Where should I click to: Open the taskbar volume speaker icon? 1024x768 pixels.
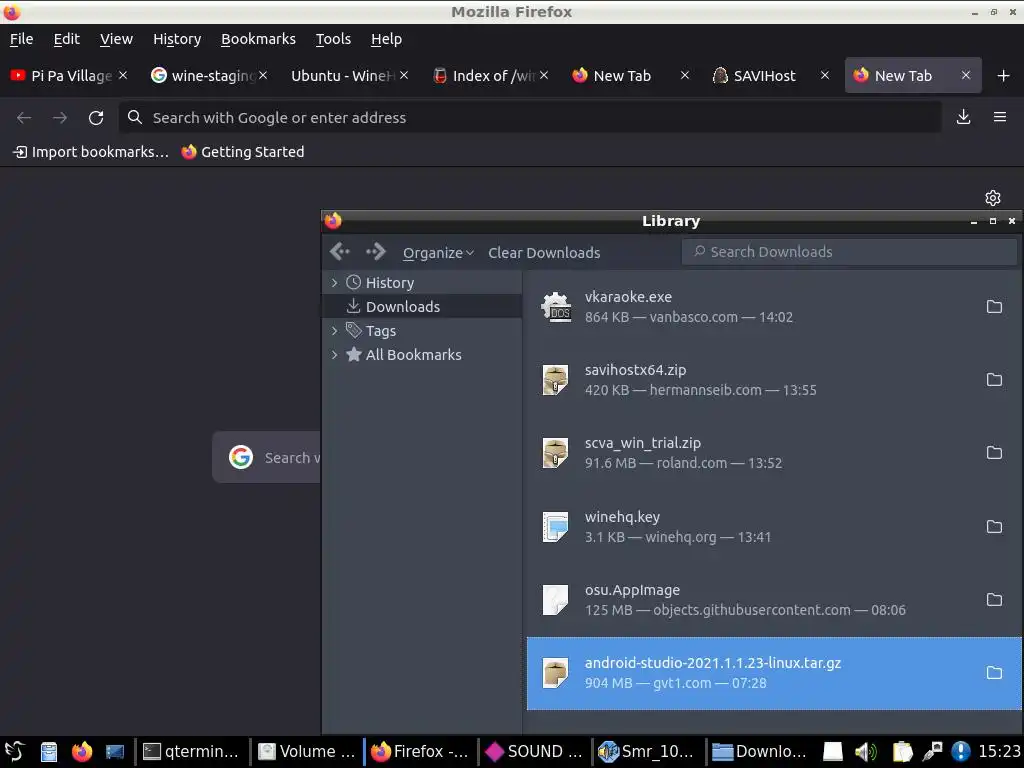pyautogui.click(x=866, y=752)
